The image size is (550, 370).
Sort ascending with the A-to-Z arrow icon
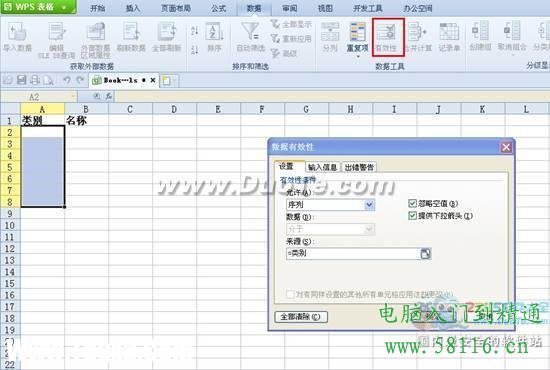195,31
